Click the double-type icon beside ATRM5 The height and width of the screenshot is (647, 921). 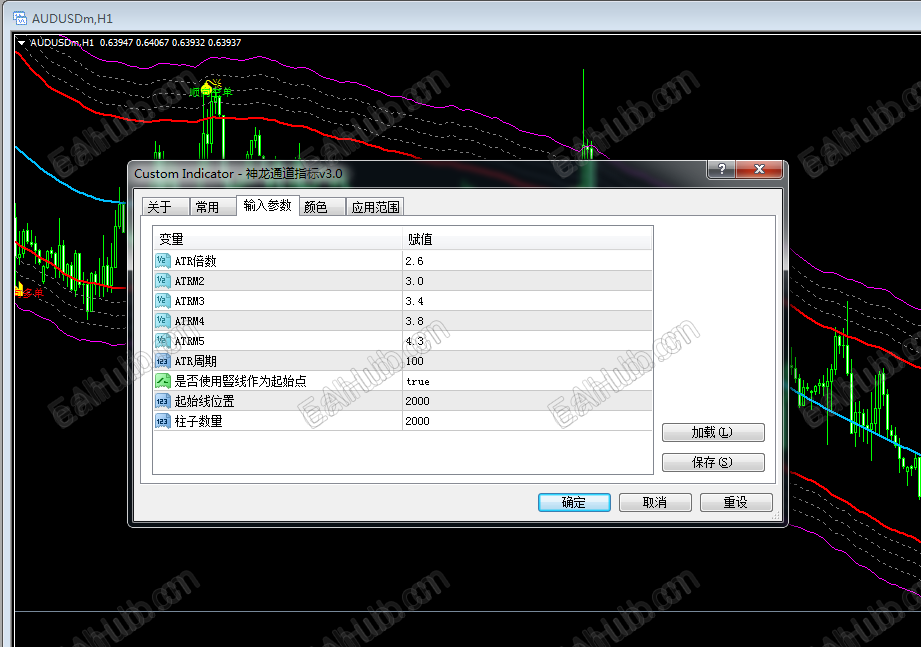click(163, 341)
